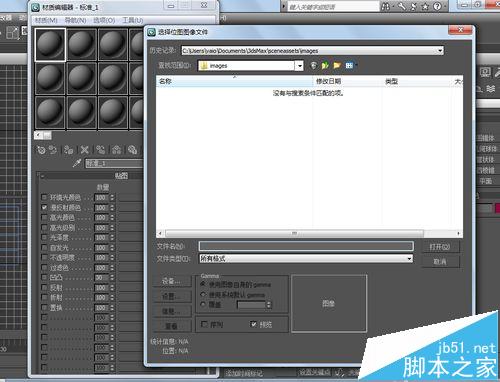Viewport: 500px width, 382px height.
Task: Click the binoculars search icon in title bar
Action: (385, 6)
